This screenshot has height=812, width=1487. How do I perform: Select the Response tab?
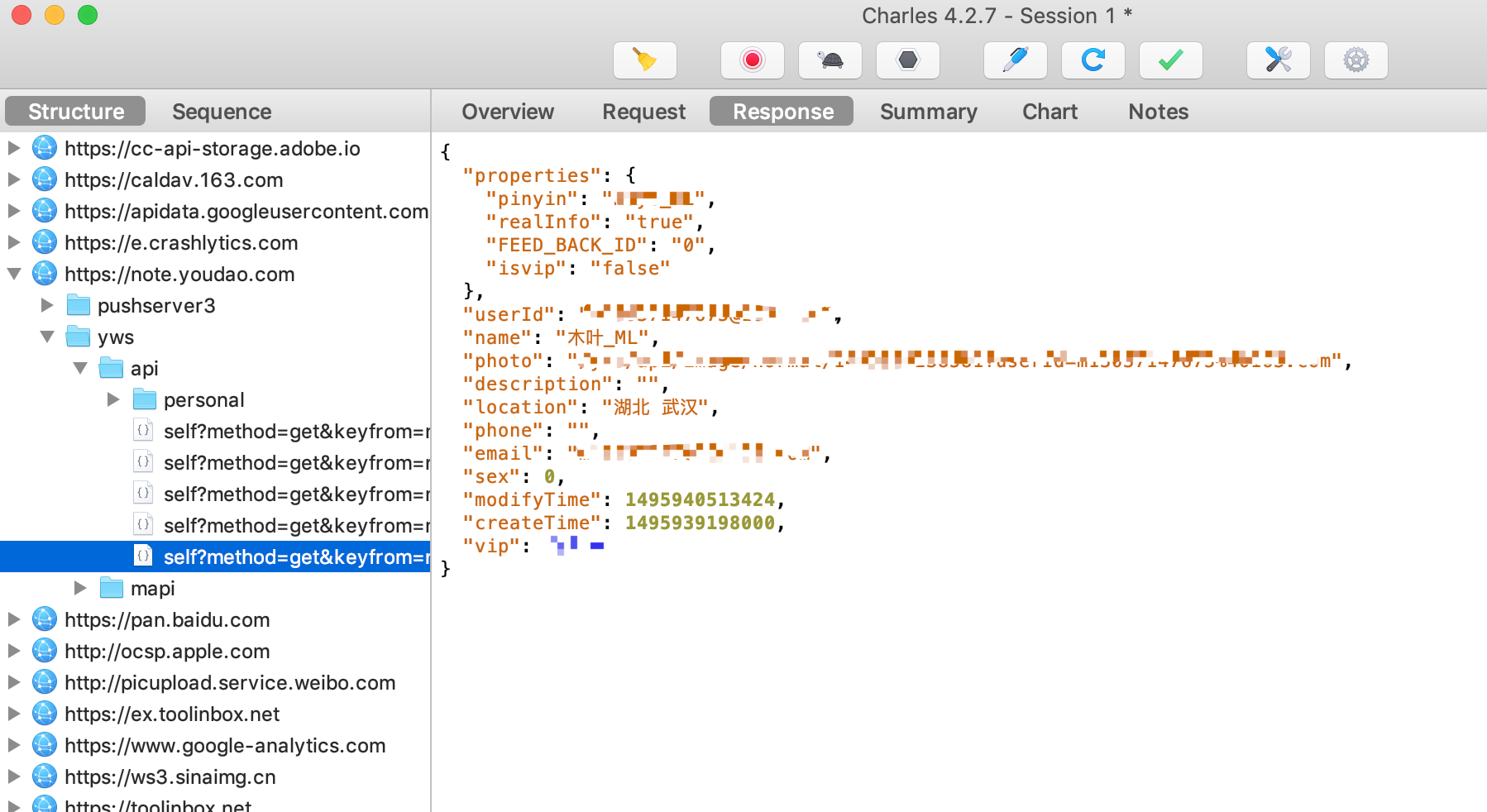click(x=782, y=111)
